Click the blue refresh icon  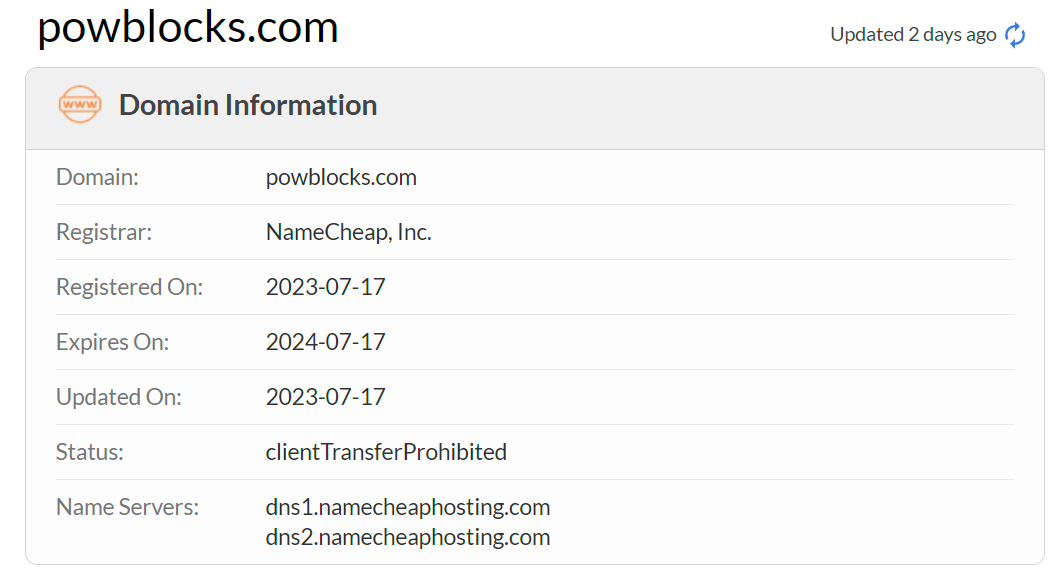(1015, 35)
